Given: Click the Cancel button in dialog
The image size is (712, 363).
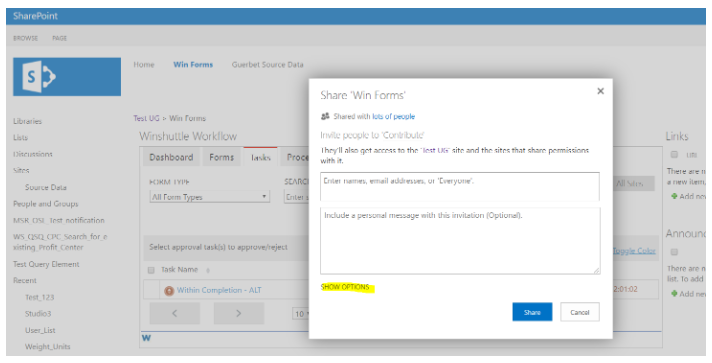Looking at the screenshot, I should click(x=580, y=312).
